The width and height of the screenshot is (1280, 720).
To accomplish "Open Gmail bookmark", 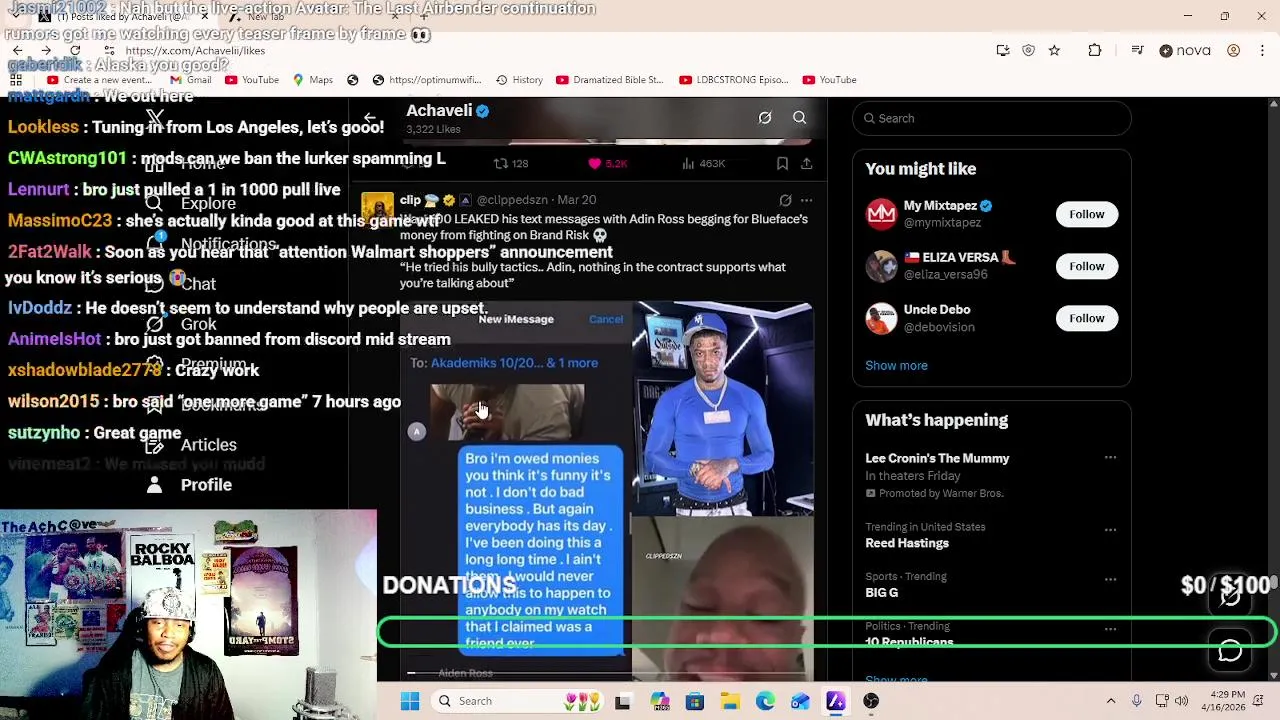I will [190, 80].
